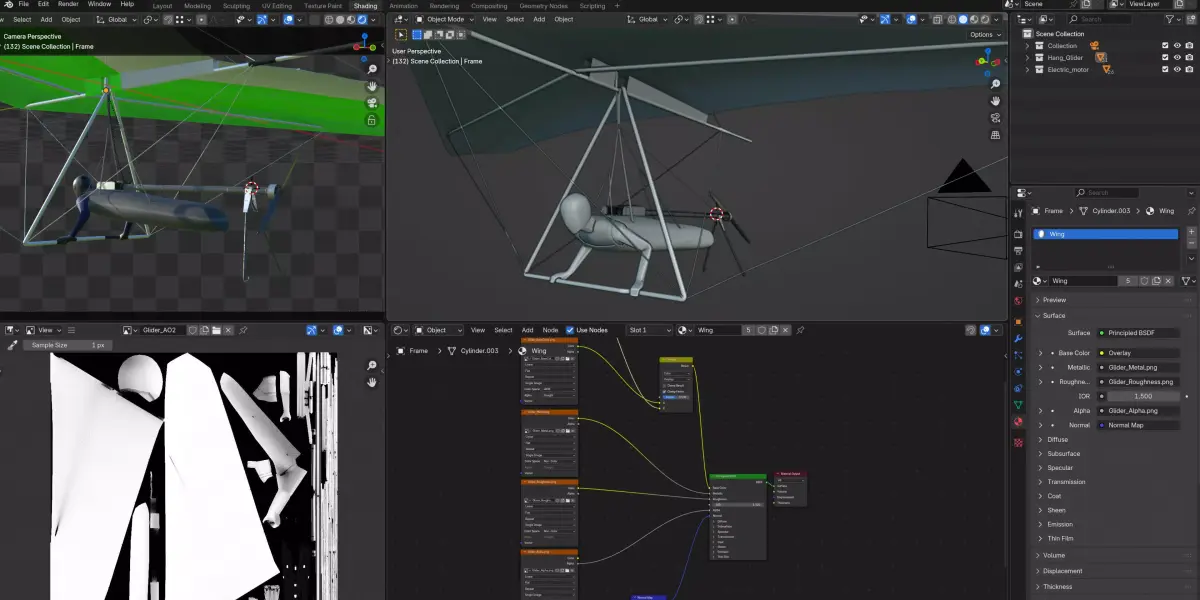Click the Principled BSDF surface button
The image size is (1200, 600).
coord(1137,333)
